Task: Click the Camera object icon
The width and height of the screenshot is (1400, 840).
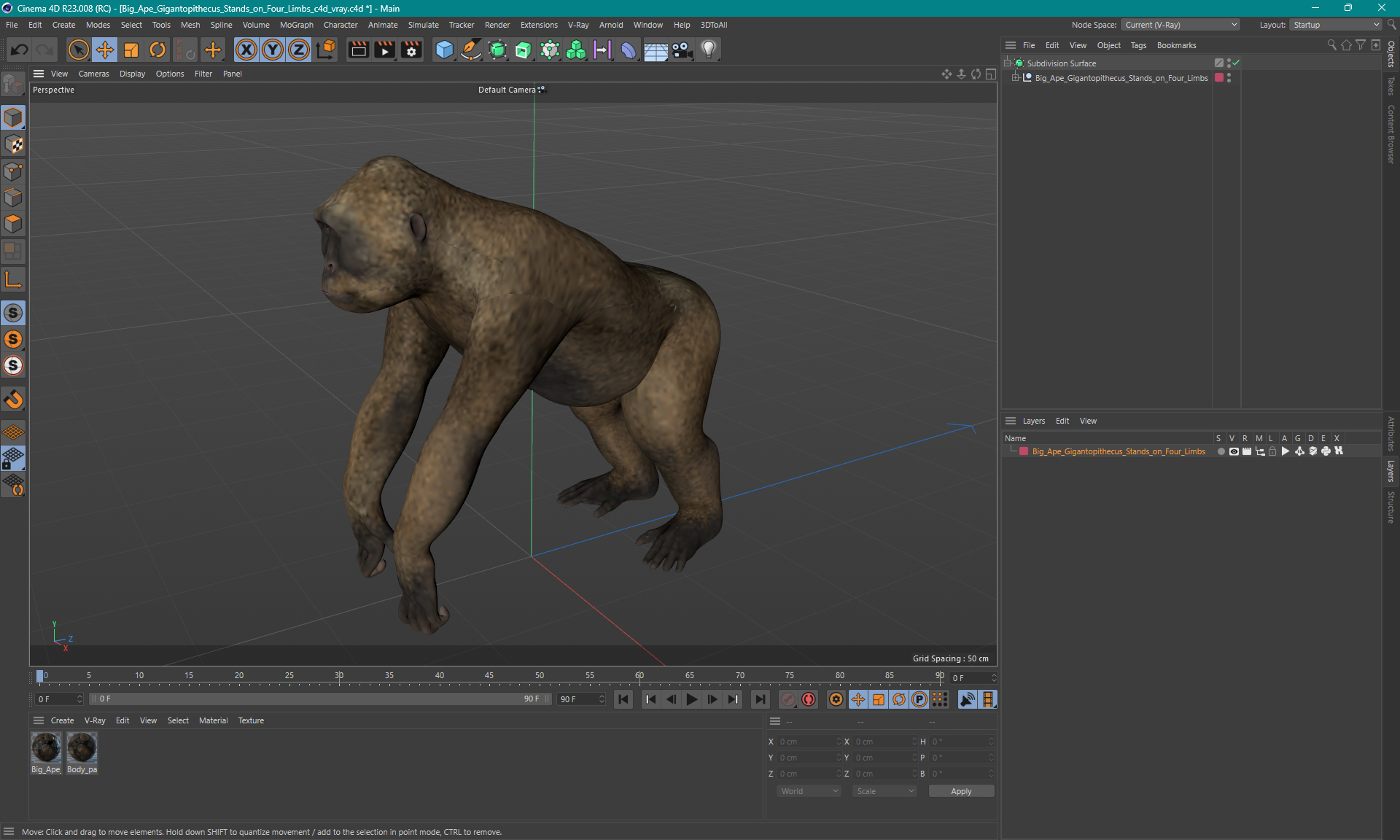Action: 682,50
